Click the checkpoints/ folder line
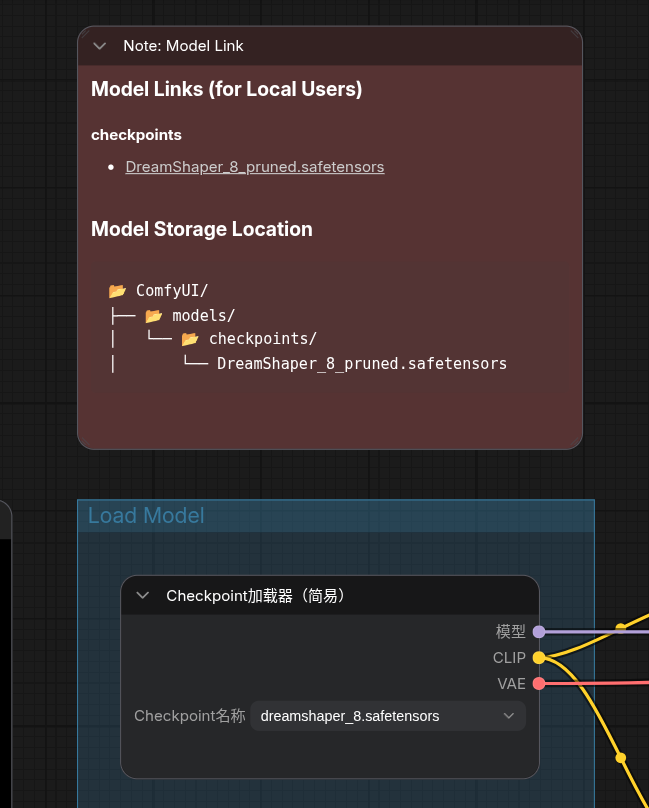Screen dimensions: 649x808 248,339
